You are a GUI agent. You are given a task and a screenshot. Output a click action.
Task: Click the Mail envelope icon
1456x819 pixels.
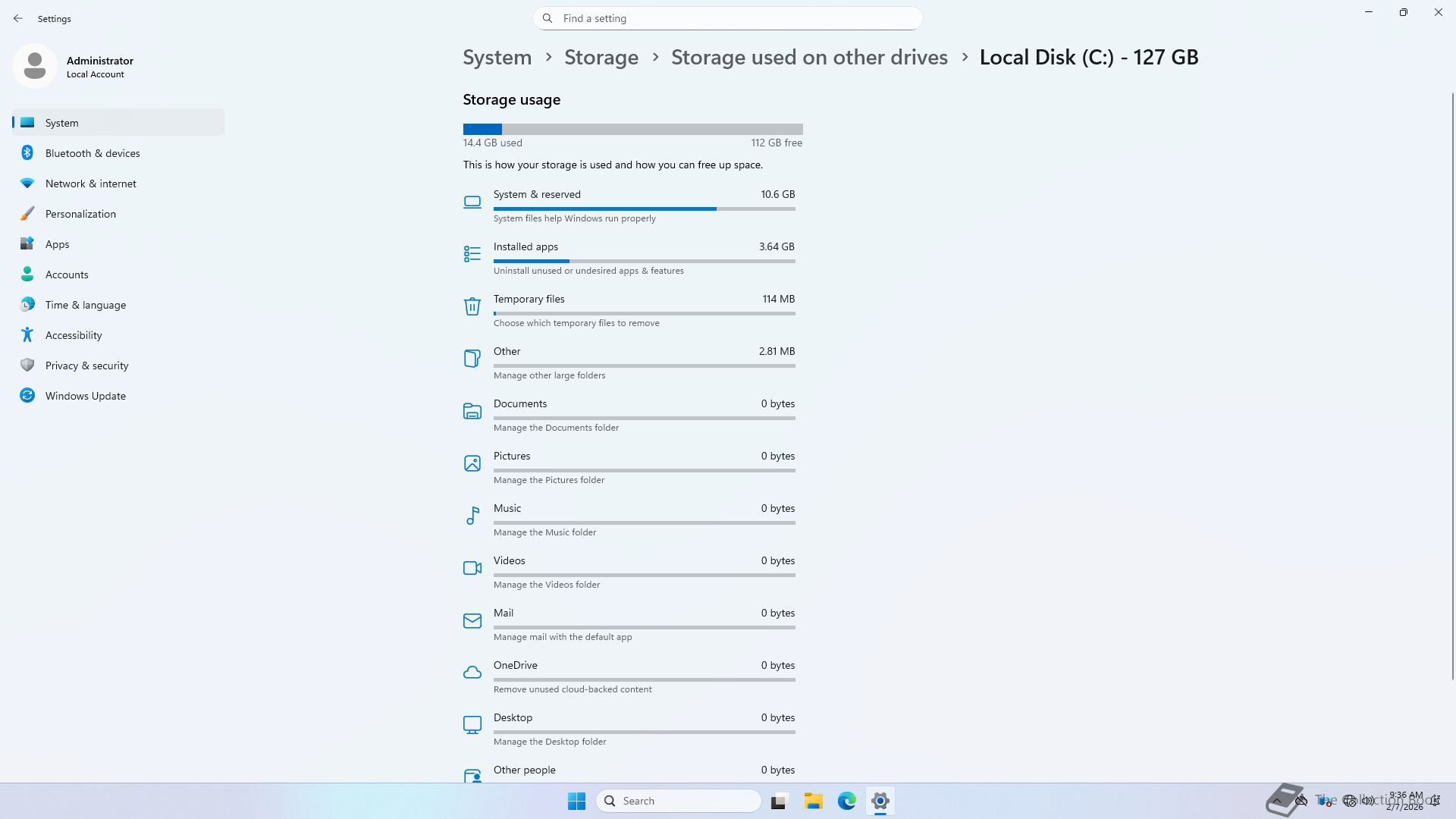pyautogui.click(x=472, y=620)
